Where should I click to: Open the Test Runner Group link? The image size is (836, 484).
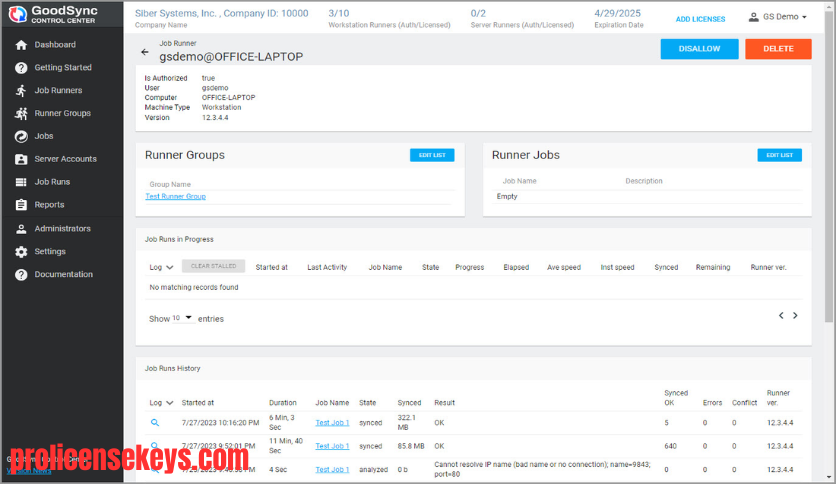click(175, 197)
